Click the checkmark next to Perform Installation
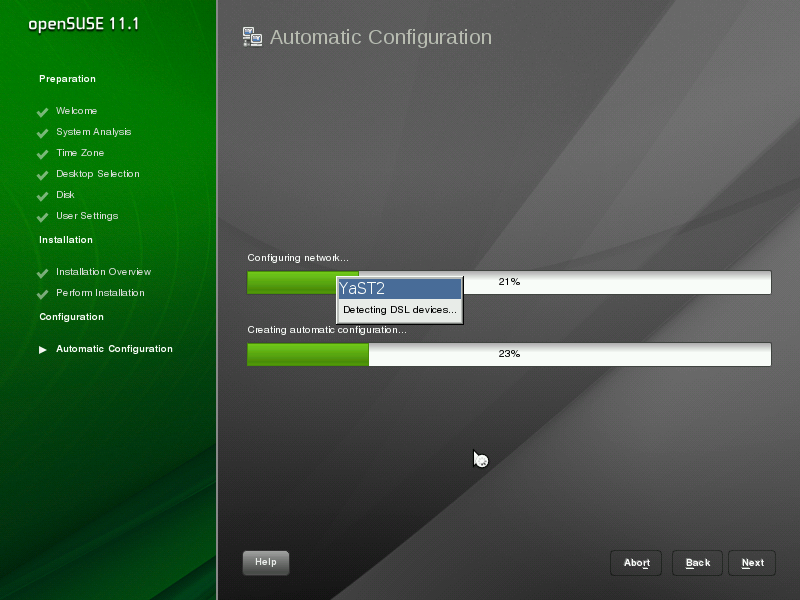Image resolution: width=800 pixels, height=600 pixels. tap(42, 294)
